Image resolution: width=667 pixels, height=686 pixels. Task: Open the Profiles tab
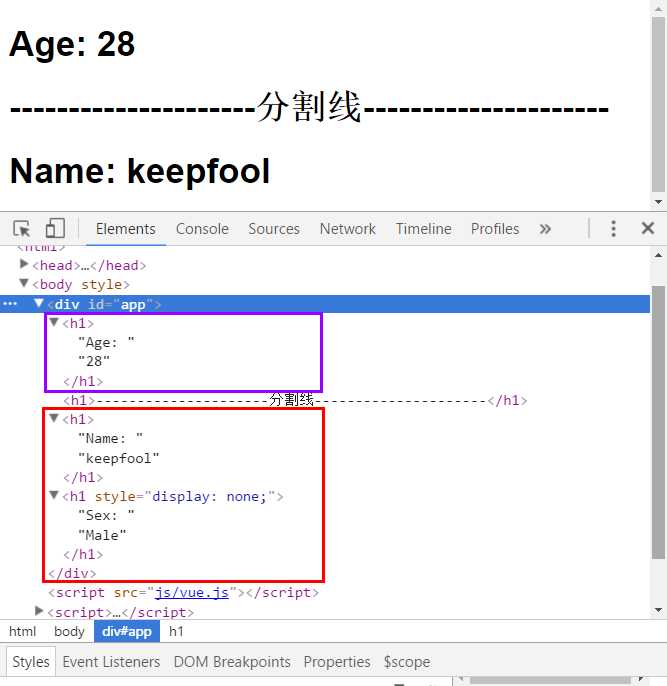tap(495, 229)
